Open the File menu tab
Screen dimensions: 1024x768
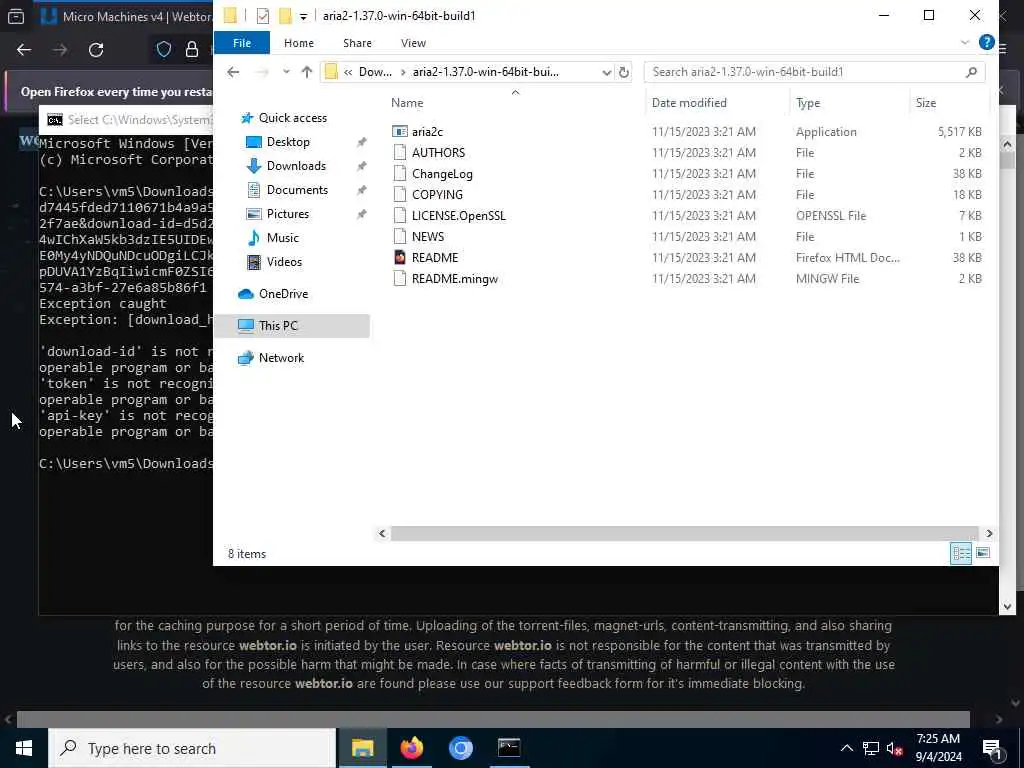click(x=242, y=42)
